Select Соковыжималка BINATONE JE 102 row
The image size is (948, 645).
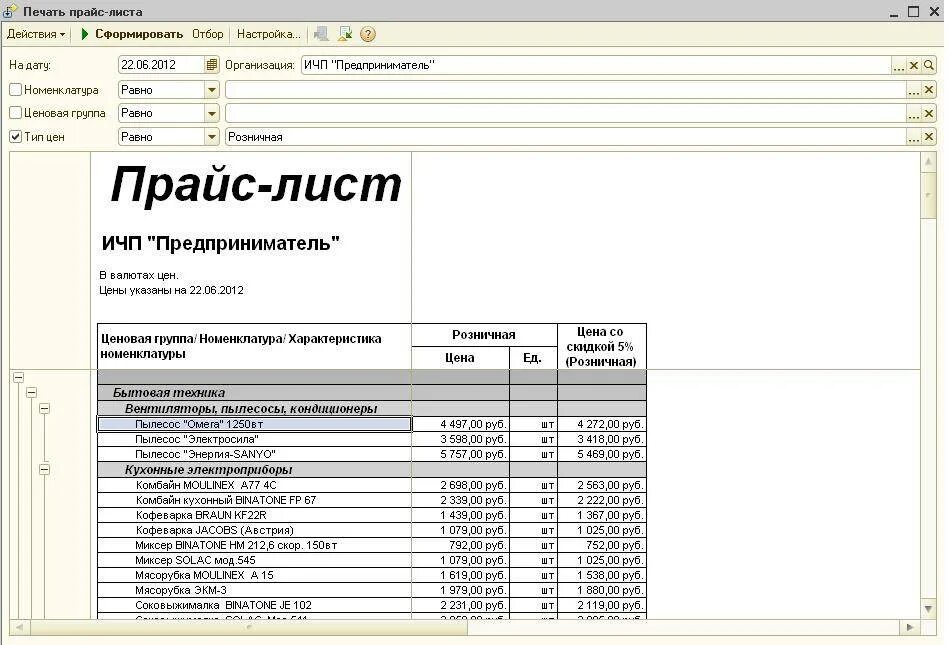pos(255,605)
